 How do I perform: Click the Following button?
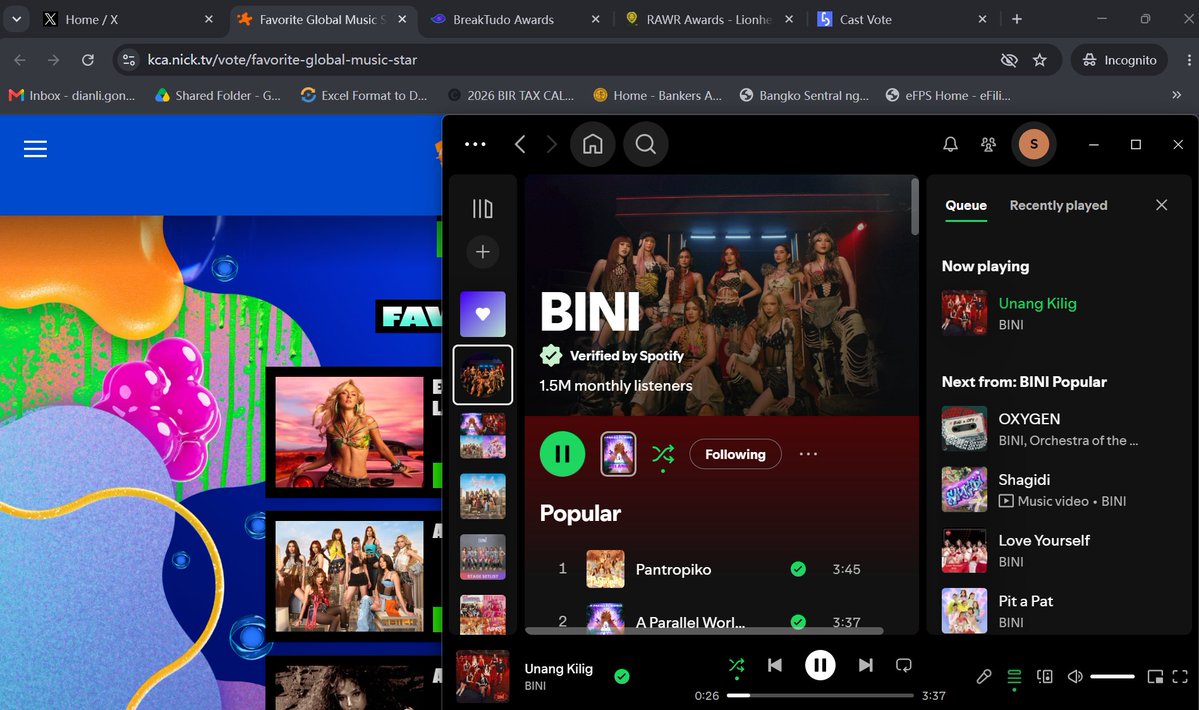click(735, 454)
